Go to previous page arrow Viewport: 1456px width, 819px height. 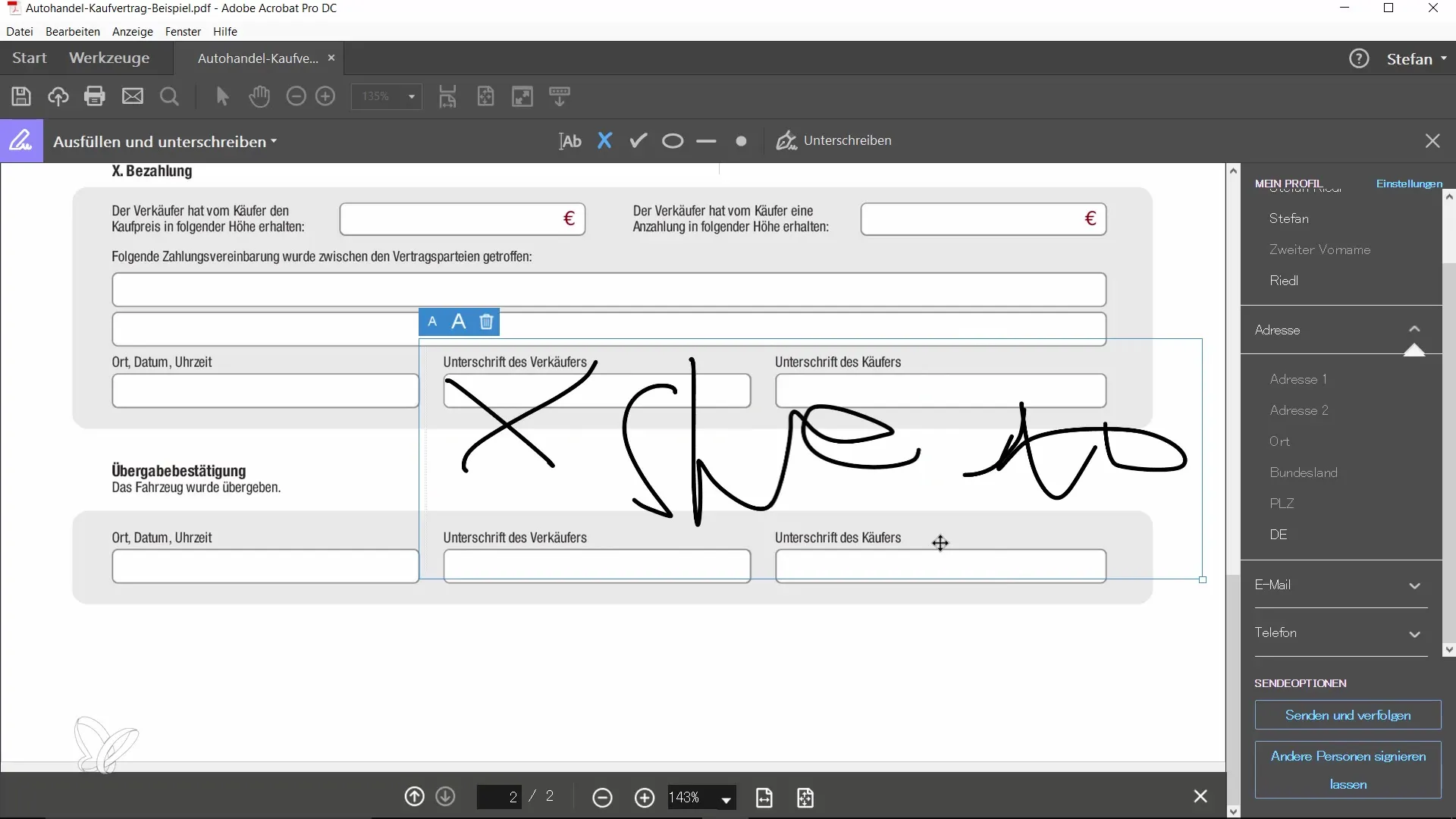414,797
